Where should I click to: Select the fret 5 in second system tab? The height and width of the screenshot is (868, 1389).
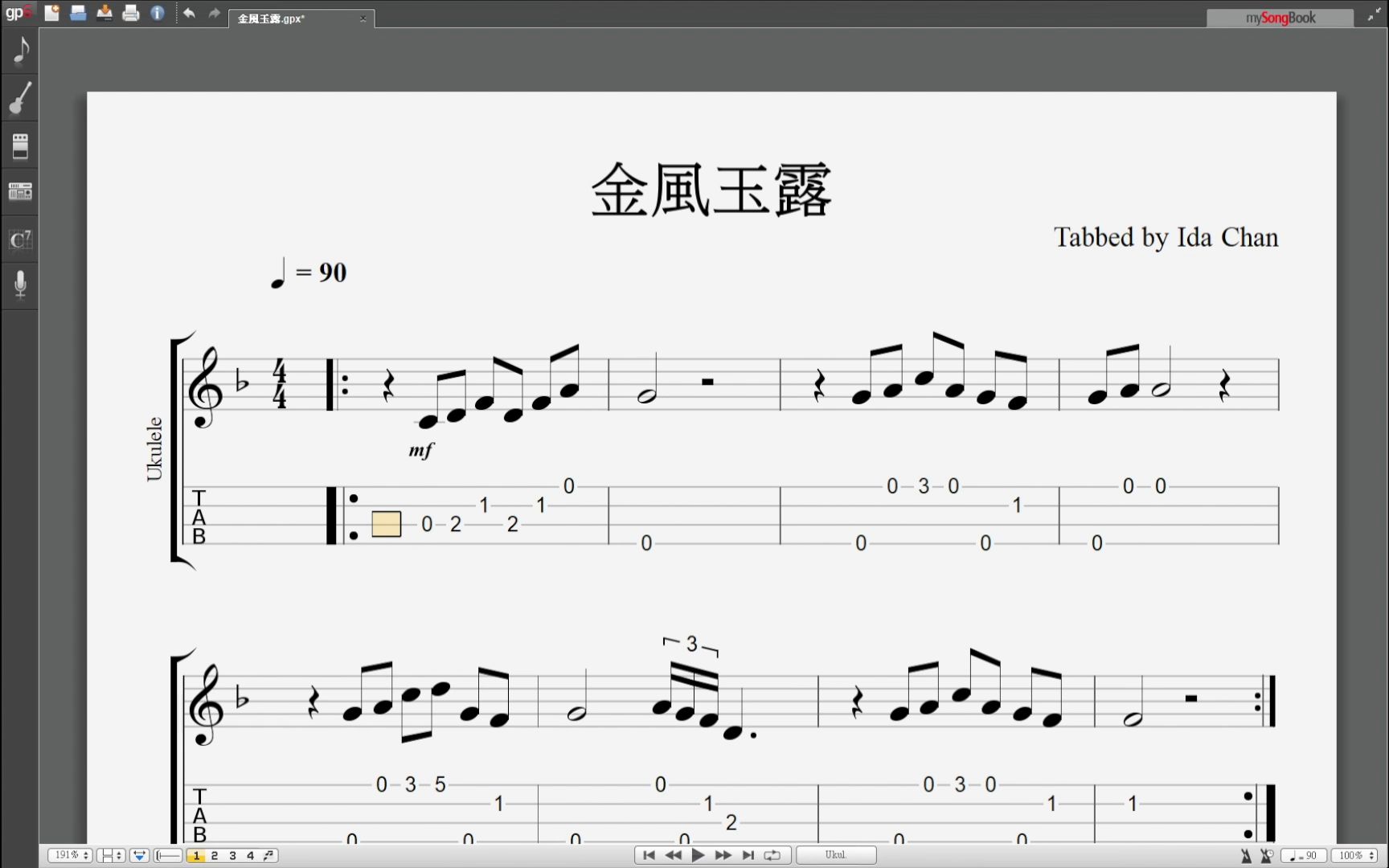click(x=440, y=784)
